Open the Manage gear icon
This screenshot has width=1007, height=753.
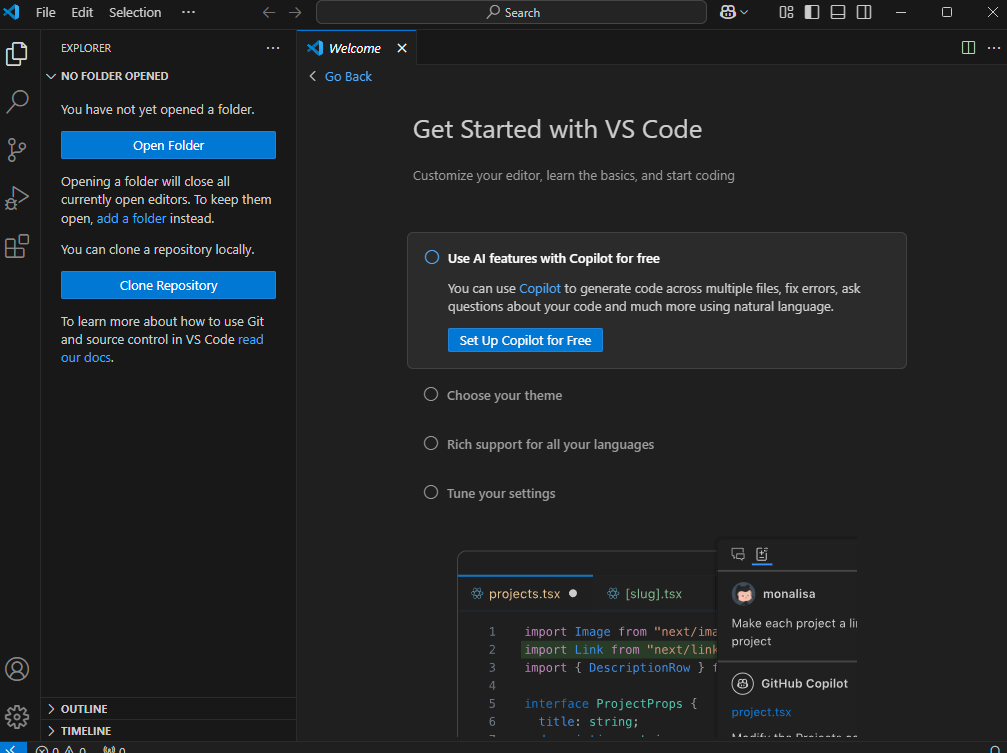click(x=17, y=716)
